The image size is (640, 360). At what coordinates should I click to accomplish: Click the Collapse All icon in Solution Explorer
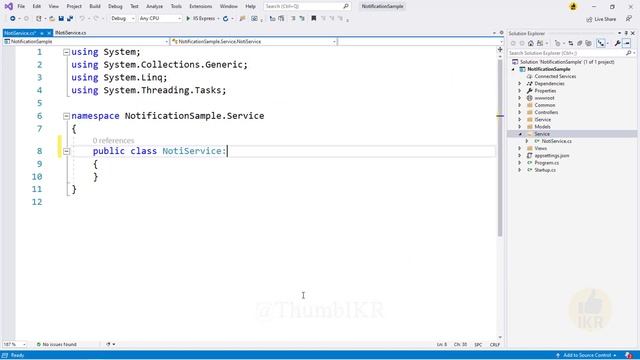(x=580, y=43)
